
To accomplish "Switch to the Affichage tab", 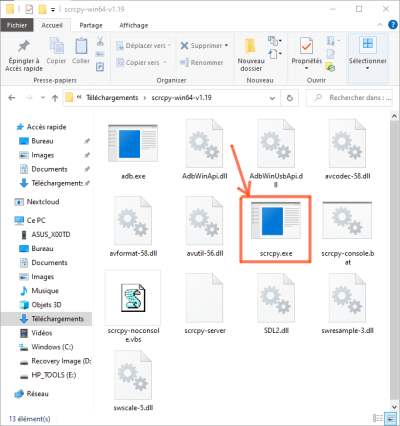I will 134,25.
